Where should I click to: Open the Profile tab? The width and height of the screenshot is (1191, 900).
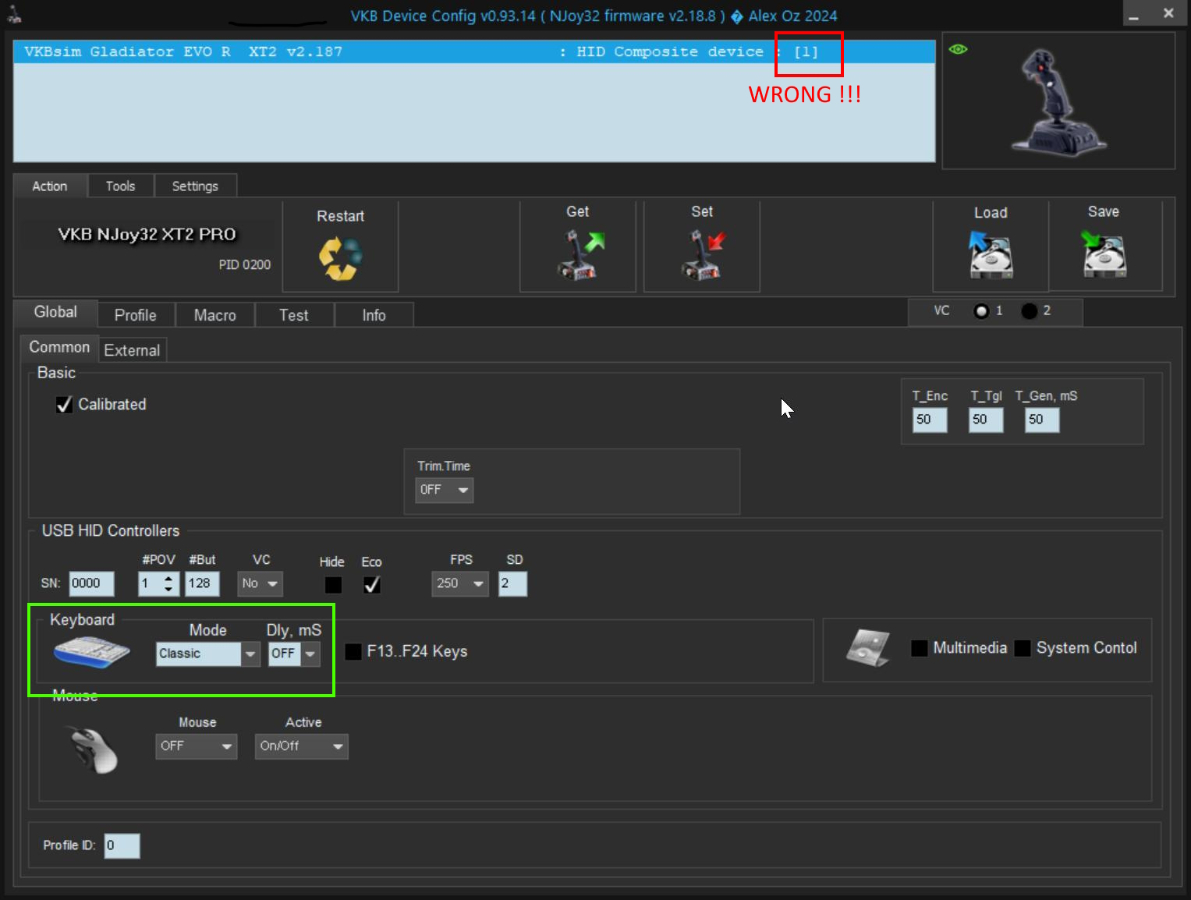(135, 315)
